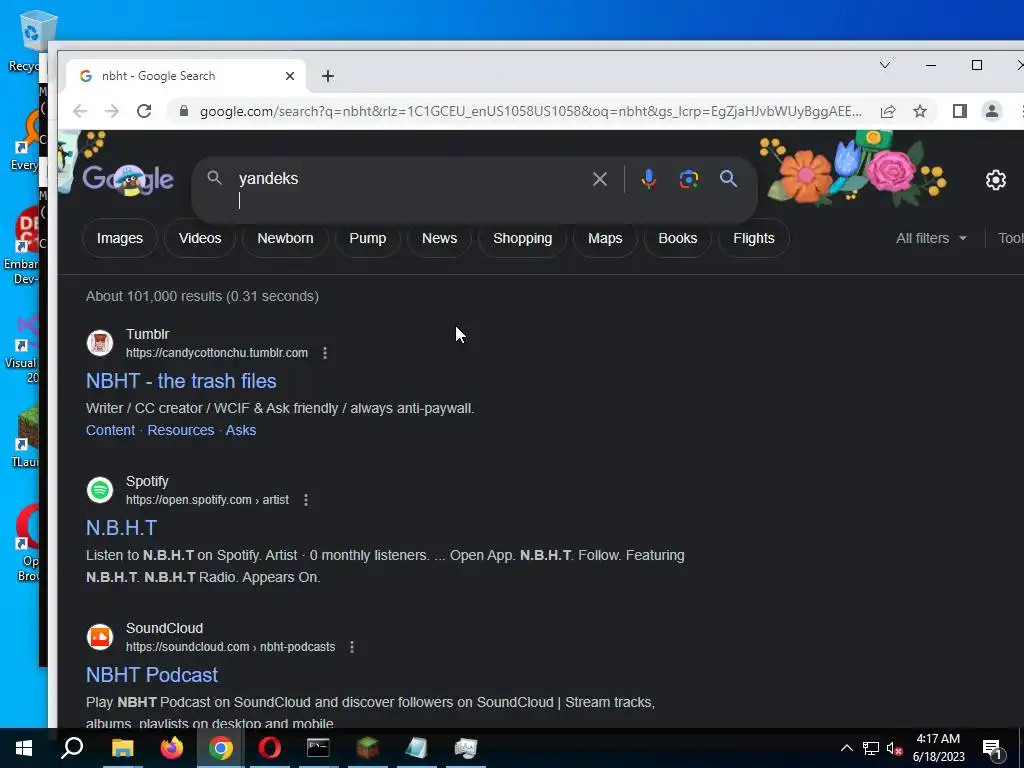Viewport: 1024px width, 768px height.
Task: Click the Tumblr result favicon
Action: 100,343
